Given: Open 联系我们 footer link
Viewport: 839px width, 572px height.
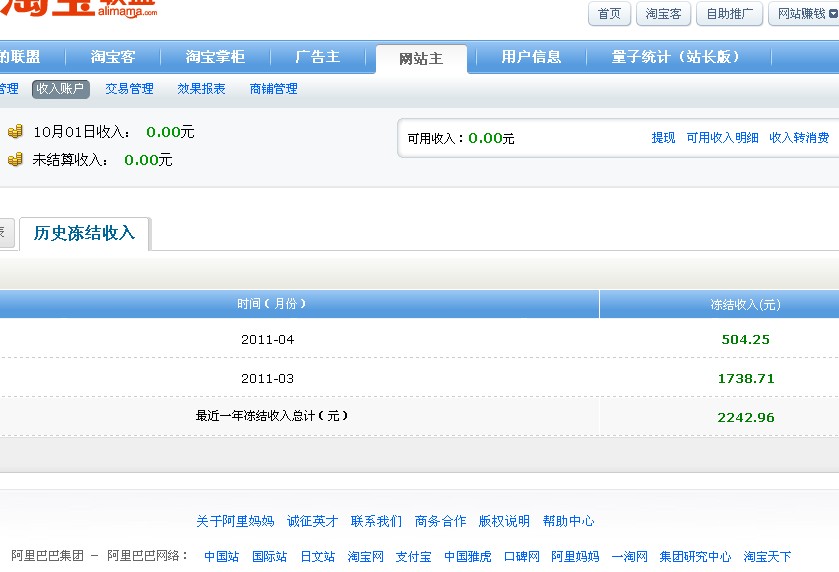Looking at the screenshot, I should (376, 521).
